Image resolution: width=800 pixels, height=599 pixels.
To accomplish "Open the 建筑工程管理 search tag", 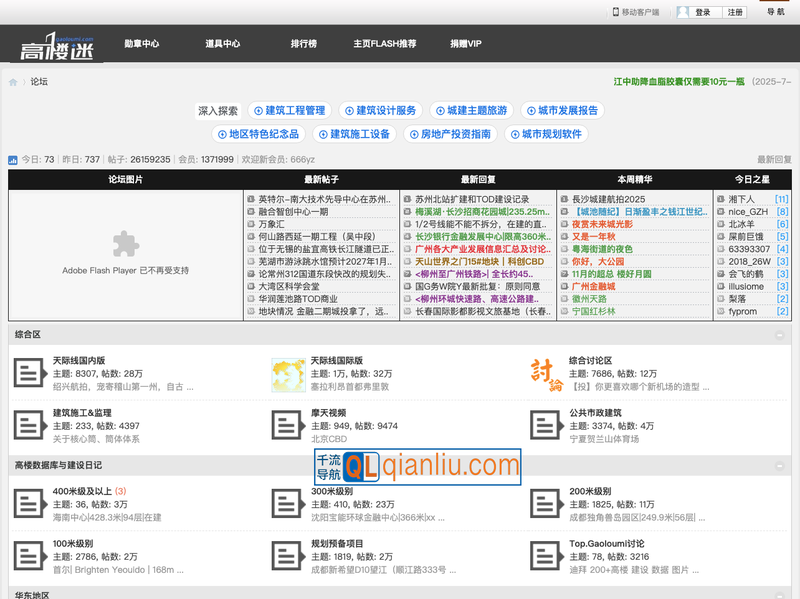I will click(x=288, y=110).
